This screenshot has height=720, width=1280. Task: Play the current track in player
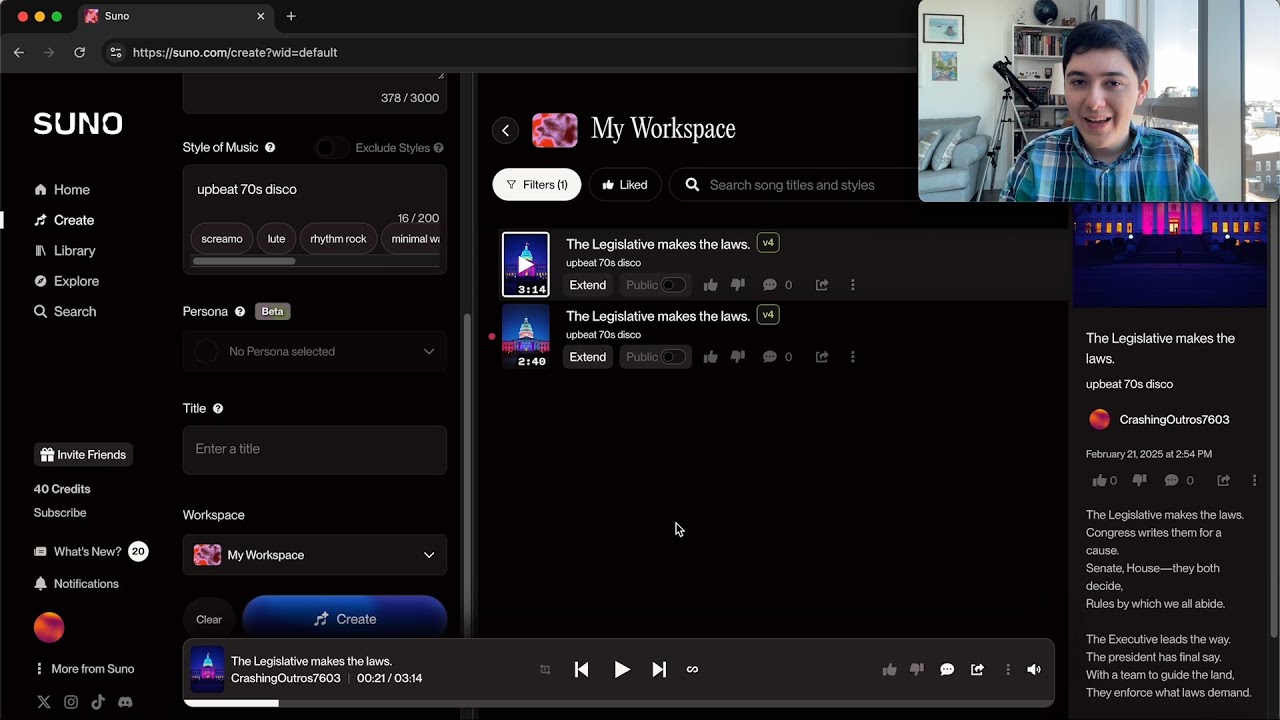click(x=622, y=670)
